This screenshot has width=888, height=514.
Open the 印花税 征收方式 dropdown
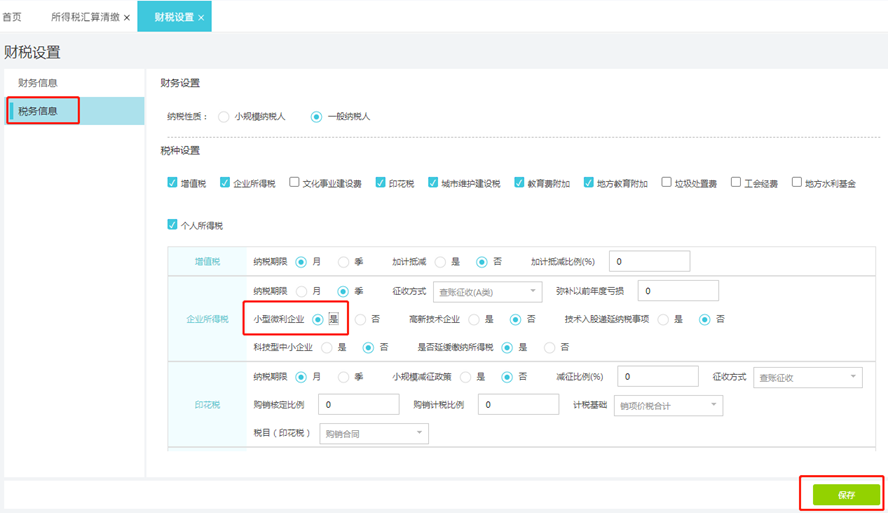808,377
